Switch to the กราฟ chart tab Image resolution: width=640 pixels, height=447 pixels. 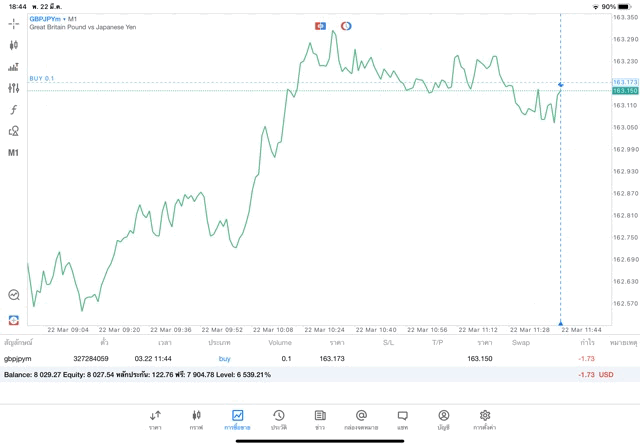point(196,419)
